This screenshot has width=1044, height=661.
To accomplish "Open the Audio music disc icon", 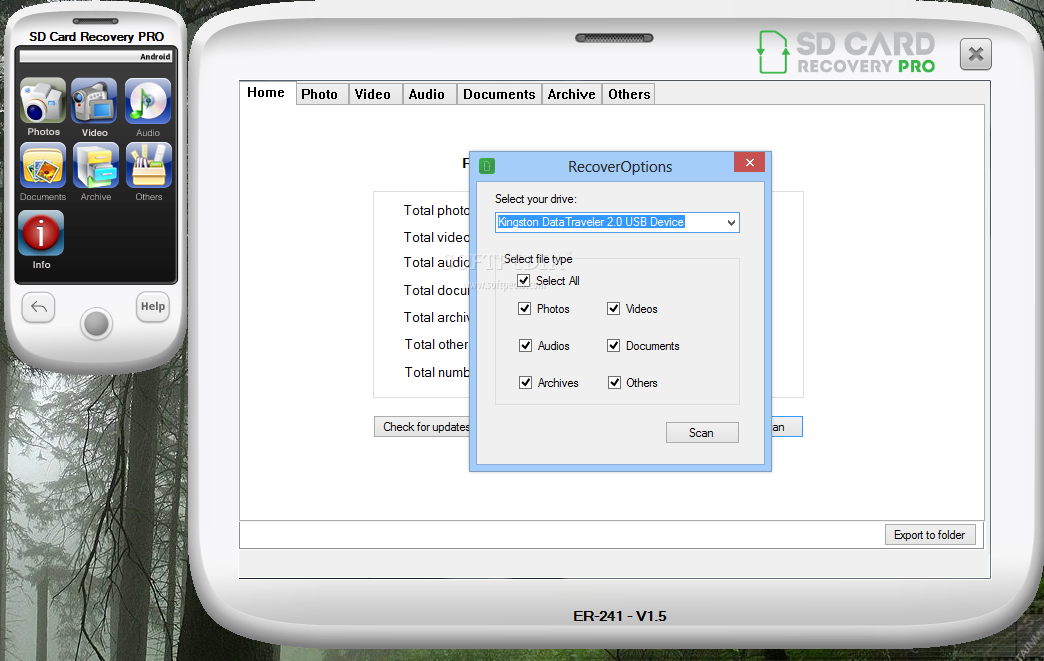I will click(x=148, y=101).
